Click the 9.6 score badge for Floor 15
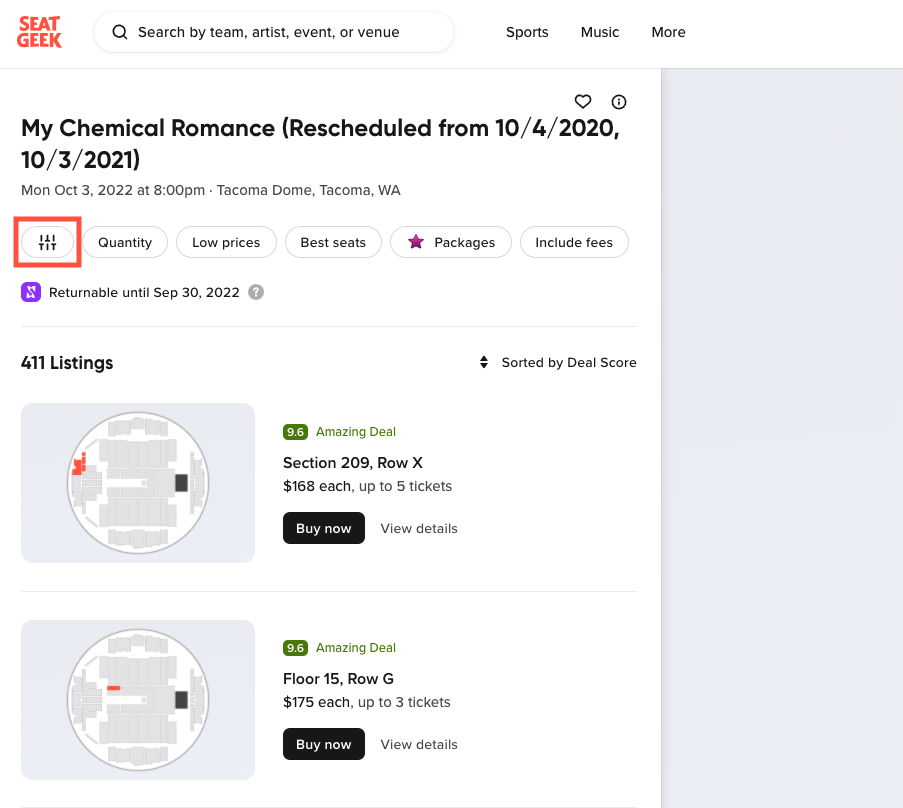 pyautogui.click(x=295, y=648)
